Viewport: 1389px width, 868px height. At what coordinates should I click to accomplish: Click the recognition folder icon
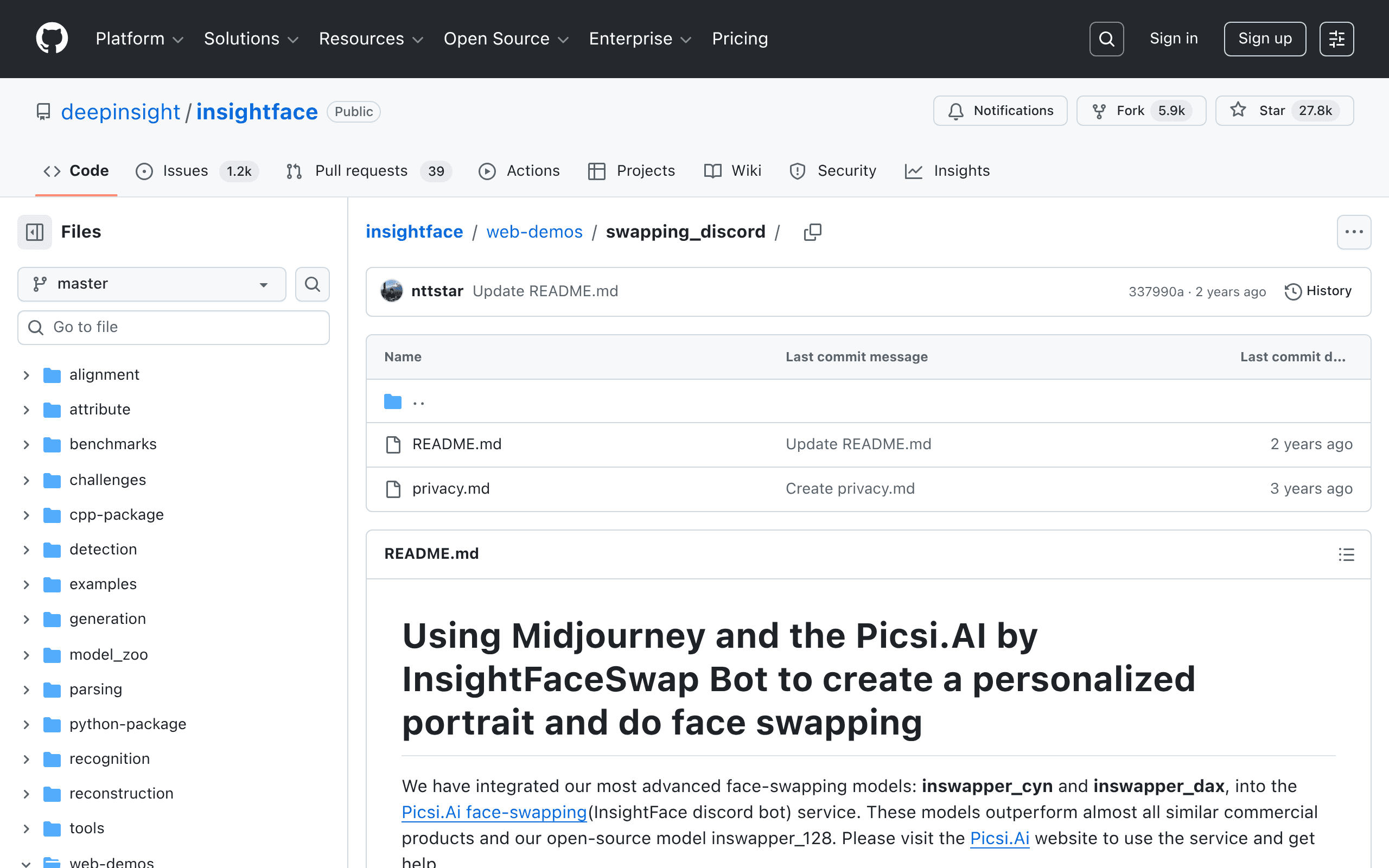click(52, 759)
